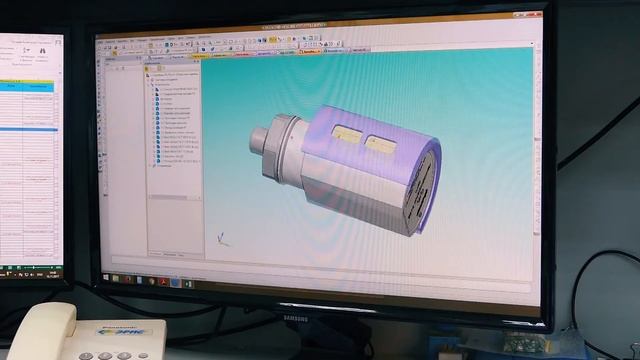Click the coordinate axes symbol in the viewport
The width and height of the screenshot is (640, 360).
click(x=222, y=240)
